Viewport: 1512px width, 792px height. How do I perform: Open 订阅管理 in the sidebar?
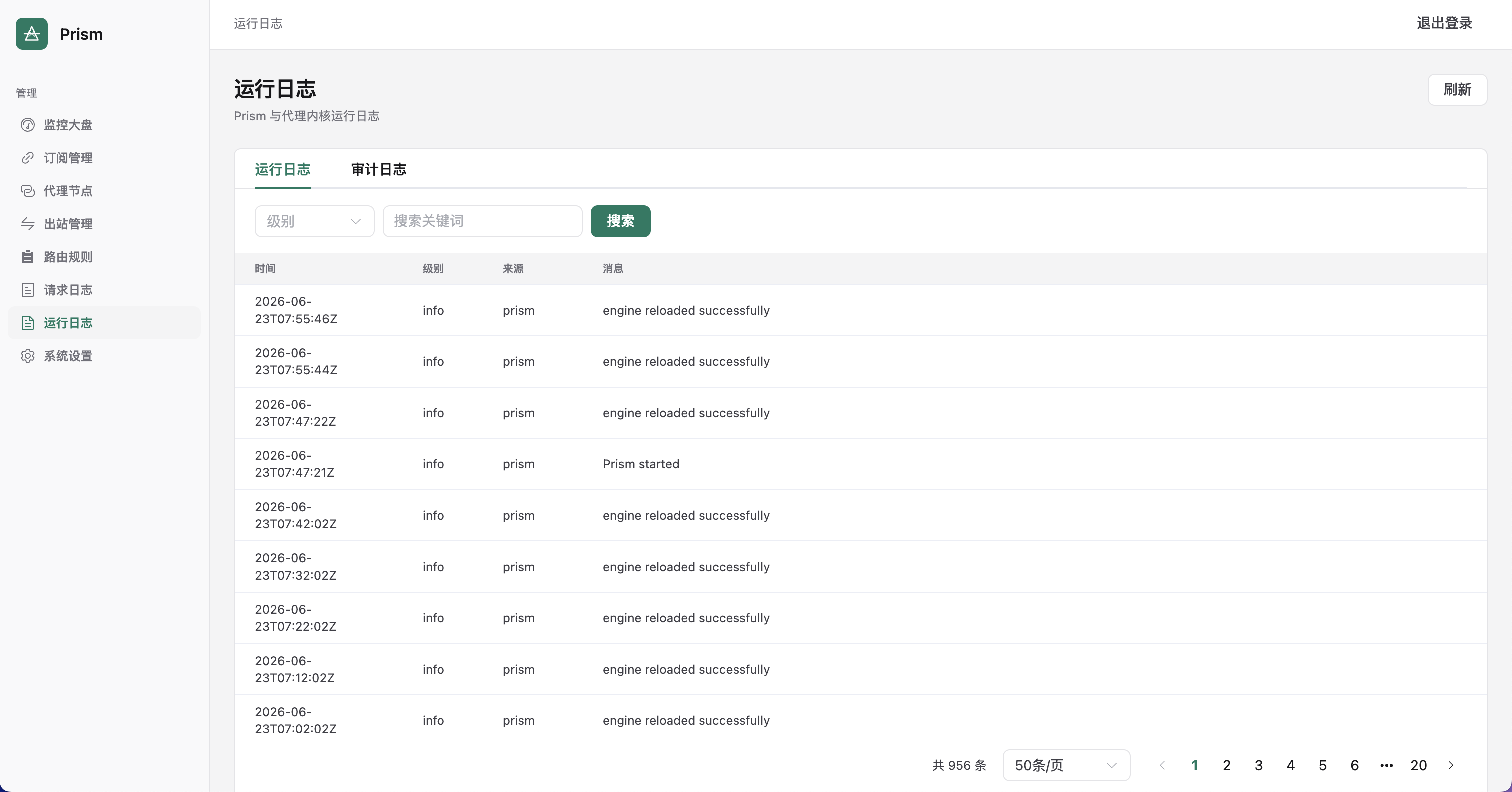click(104, 158)
